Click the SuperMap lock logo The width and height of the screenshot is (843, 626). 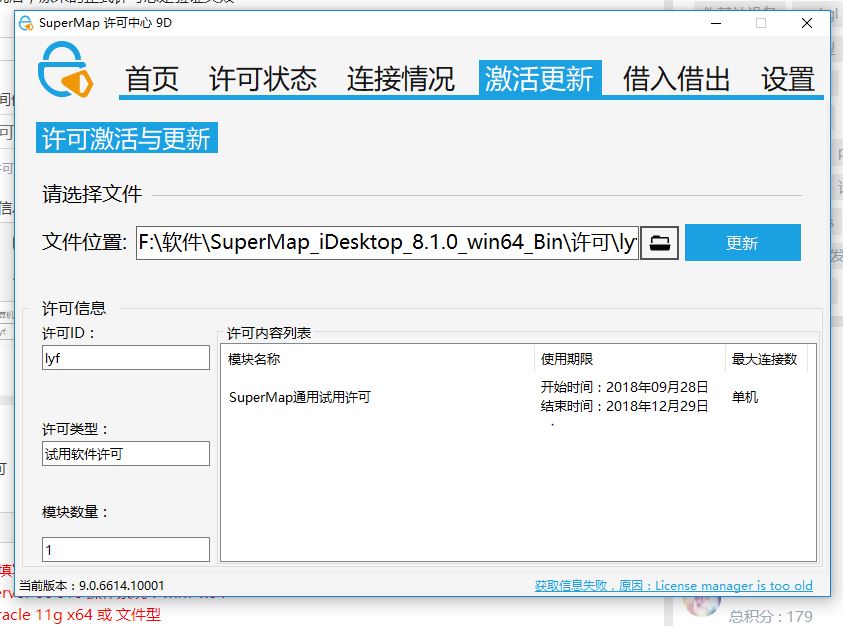coord(66,70)
